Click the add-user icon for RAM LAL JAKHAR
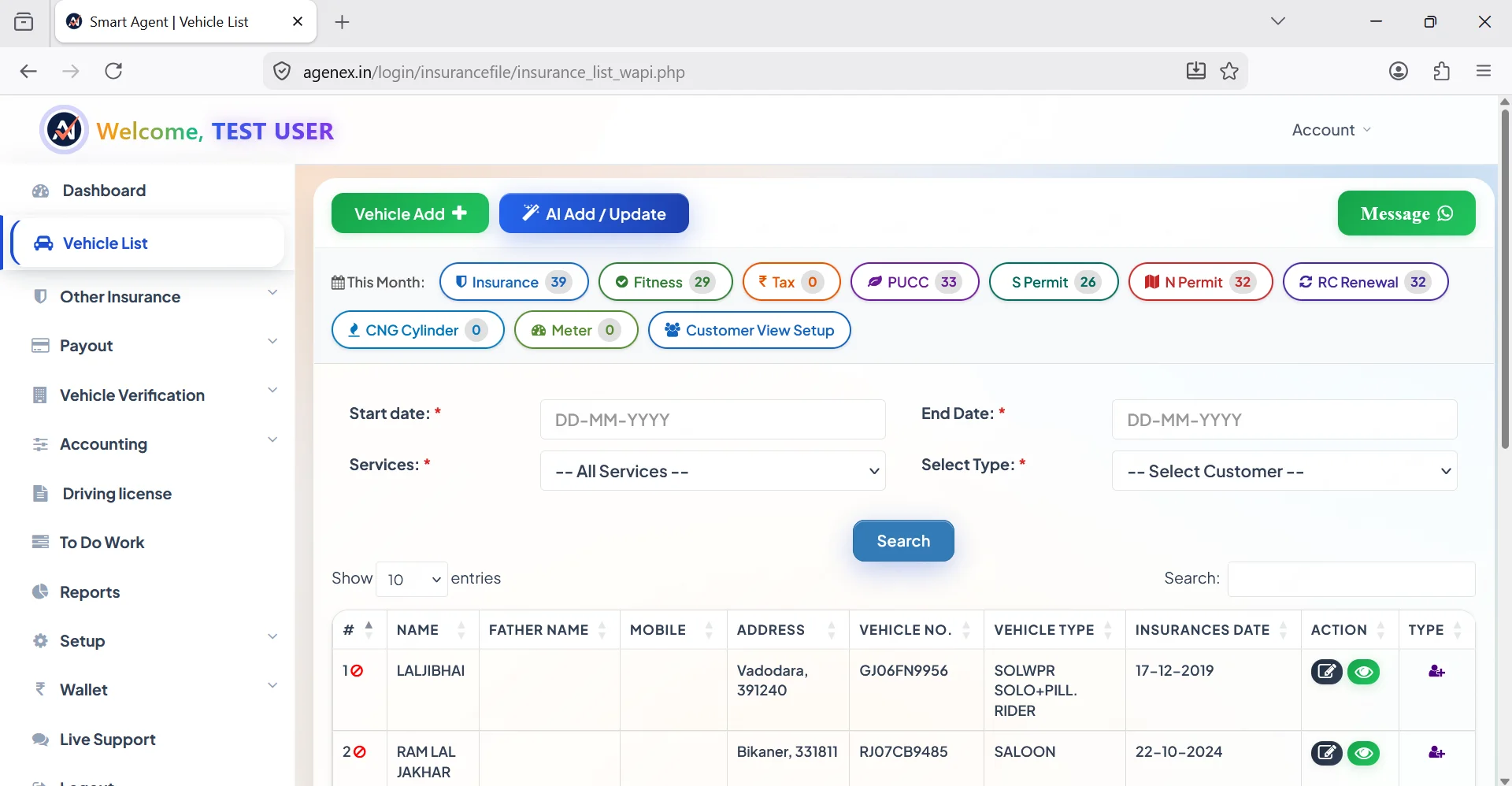The width and height of the screenshot is (1512, 786). (x=1436, y=753)
